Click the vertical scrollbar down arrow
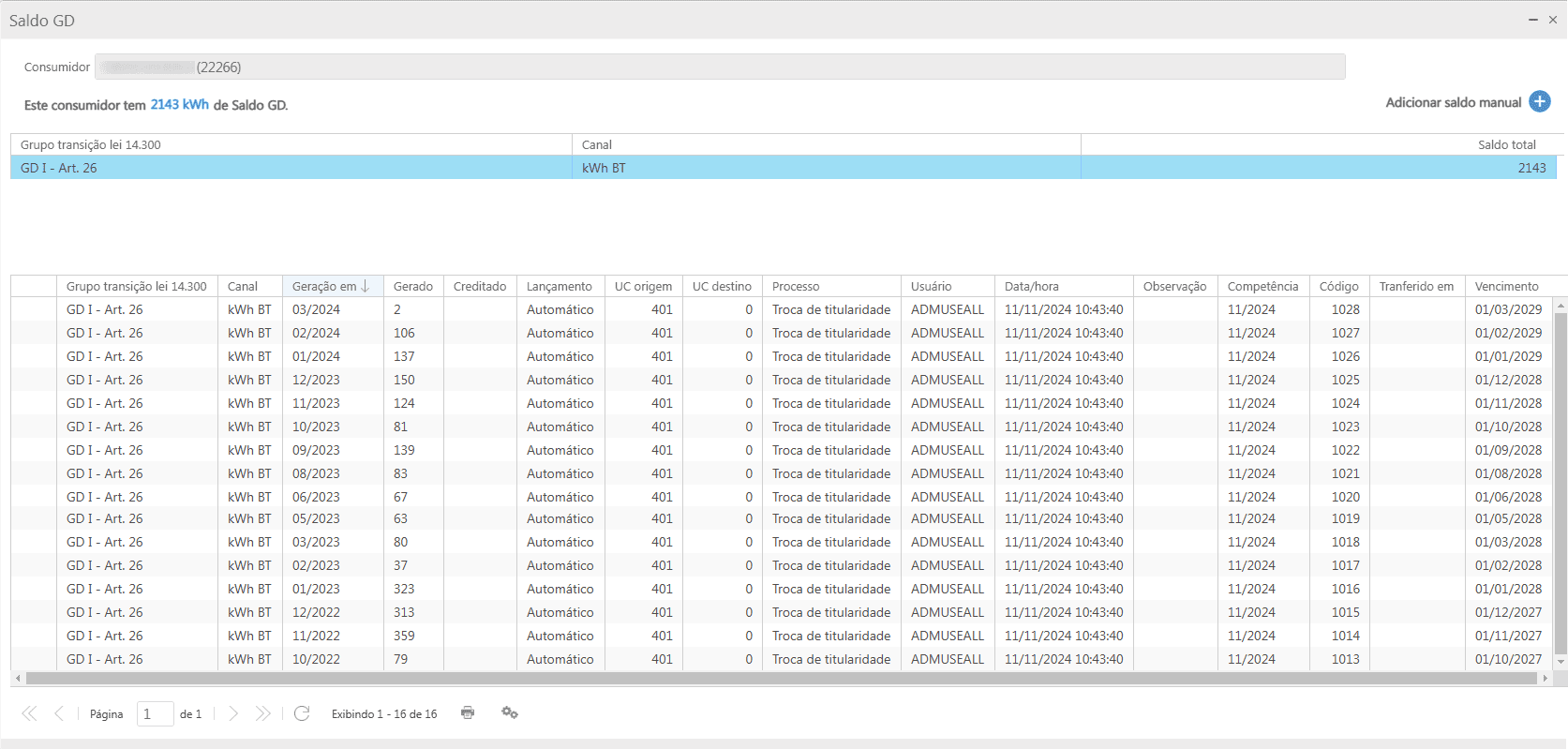Image resolution: width=1568 pixels, height=749 pixels. click(x=1561, y=662)
